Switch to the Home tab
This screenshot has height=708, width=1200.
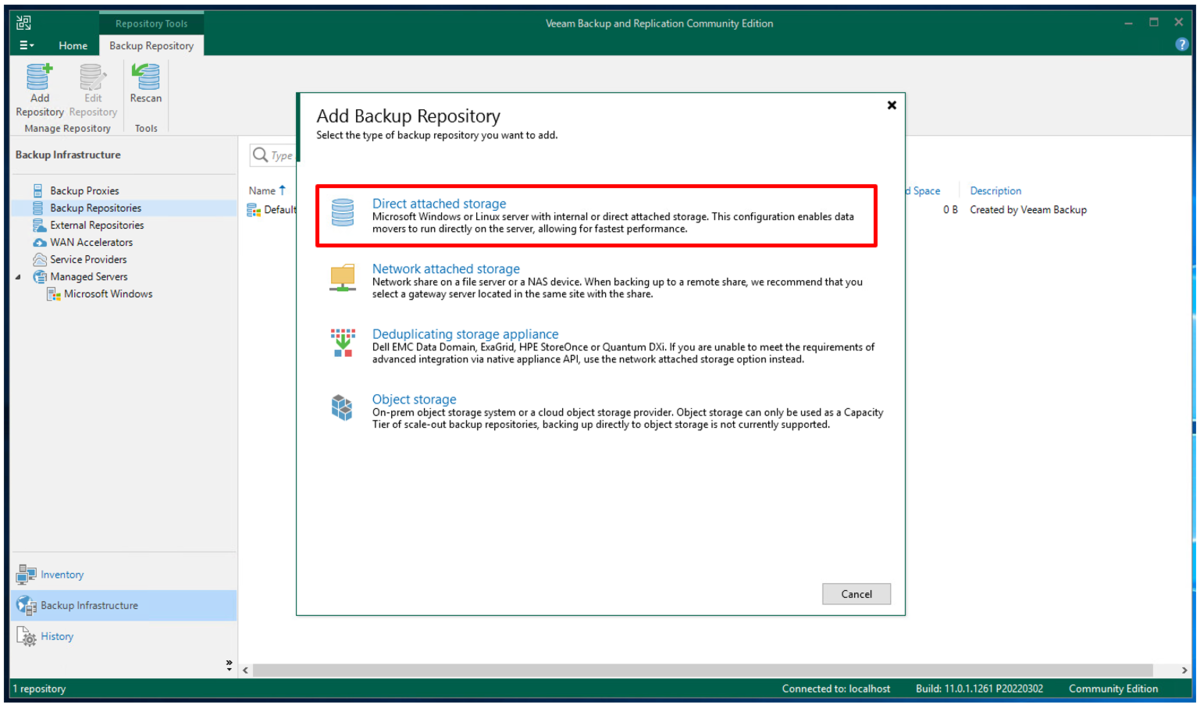73,45
